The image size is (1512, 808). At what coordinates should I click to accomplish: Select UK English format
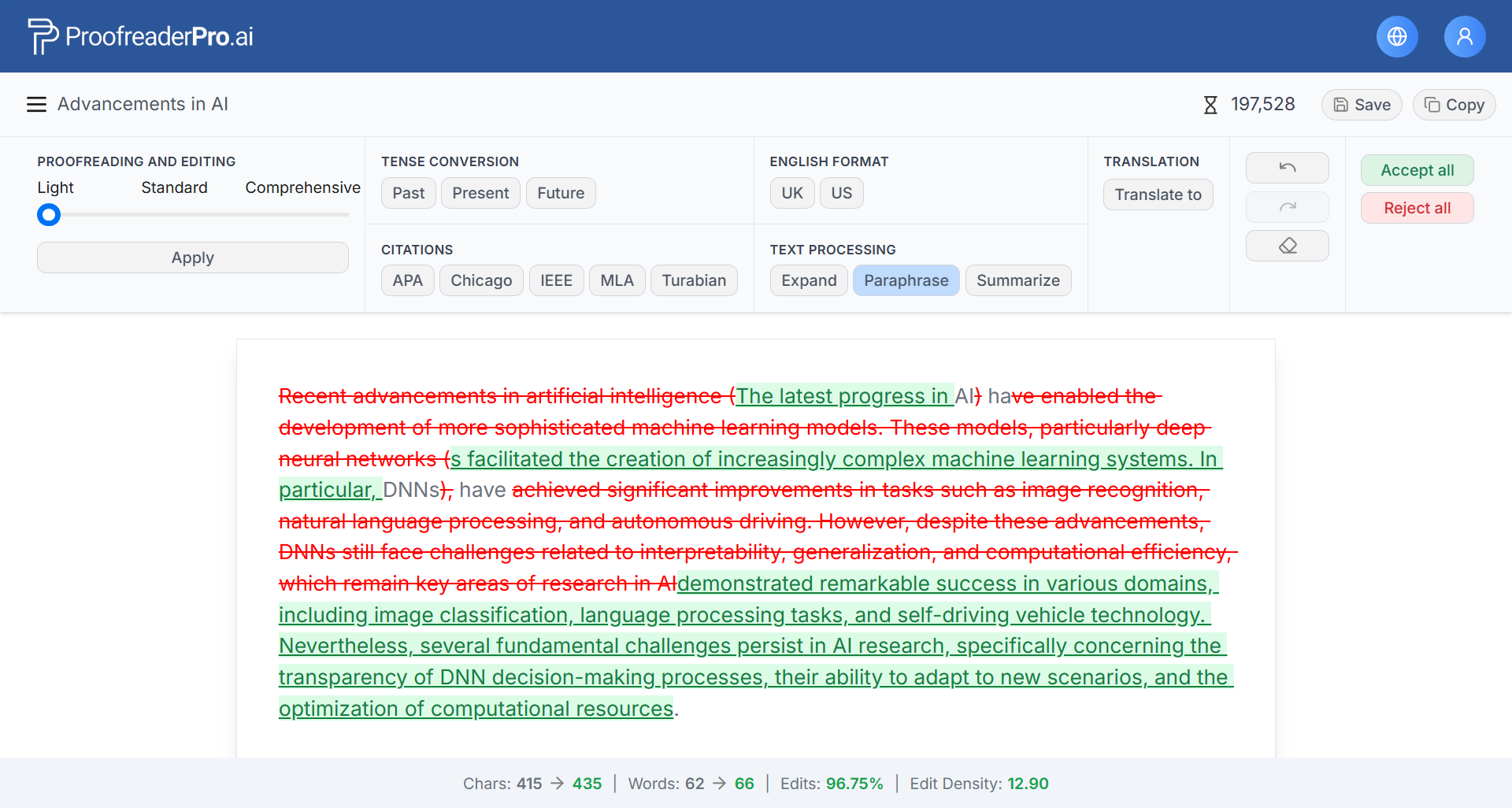pyautogui.click(x=791, y=193)
